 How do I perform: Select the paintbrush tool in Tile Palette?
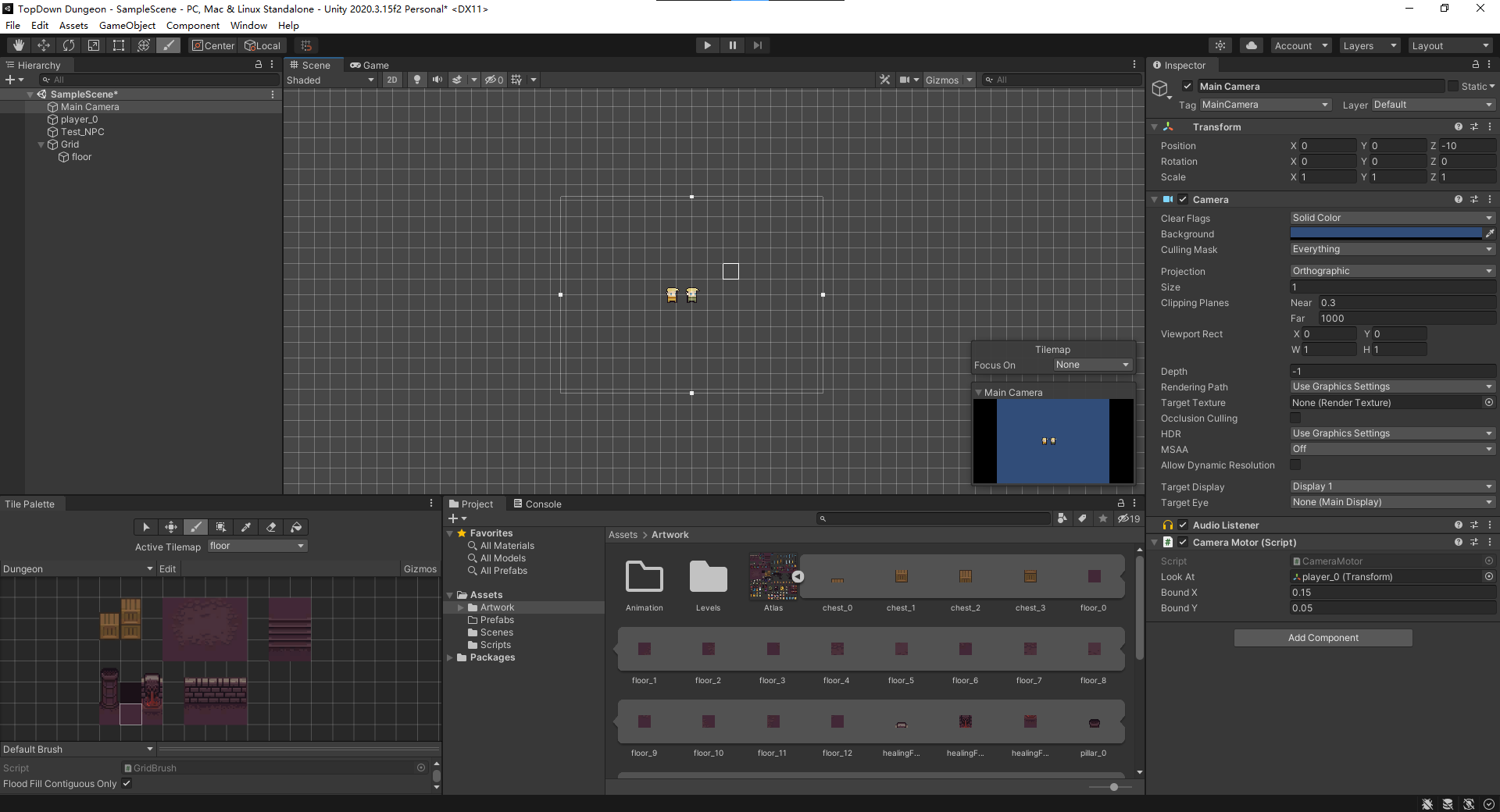196,527
